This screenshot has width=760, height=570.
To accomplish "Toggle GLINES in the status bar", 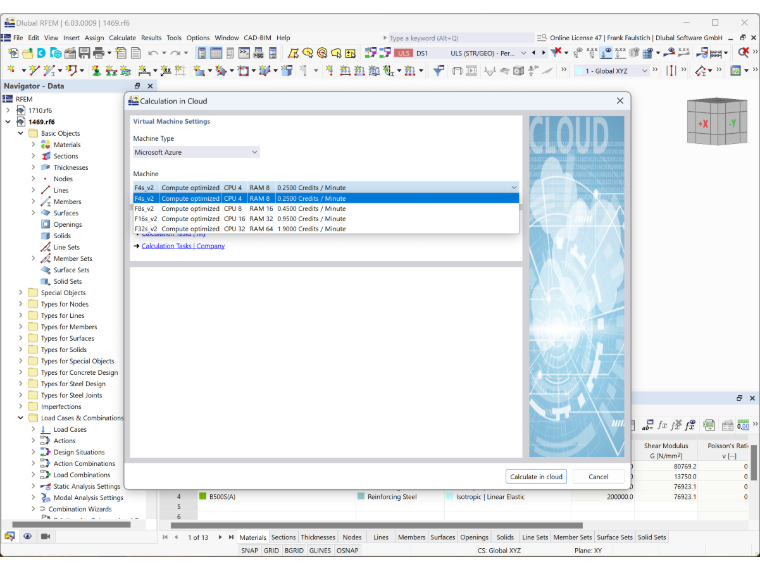I will tap(320, 550).
